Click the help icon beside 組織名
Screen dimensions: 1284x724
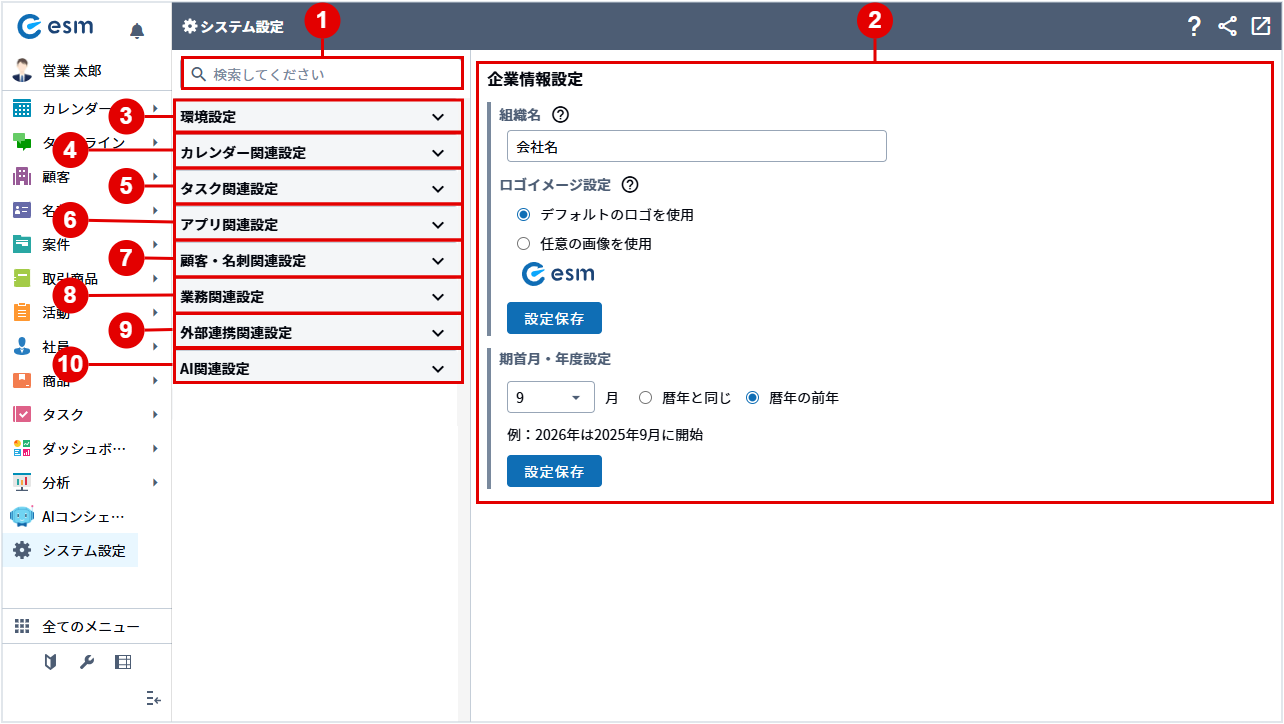click(x=559, y=114)
